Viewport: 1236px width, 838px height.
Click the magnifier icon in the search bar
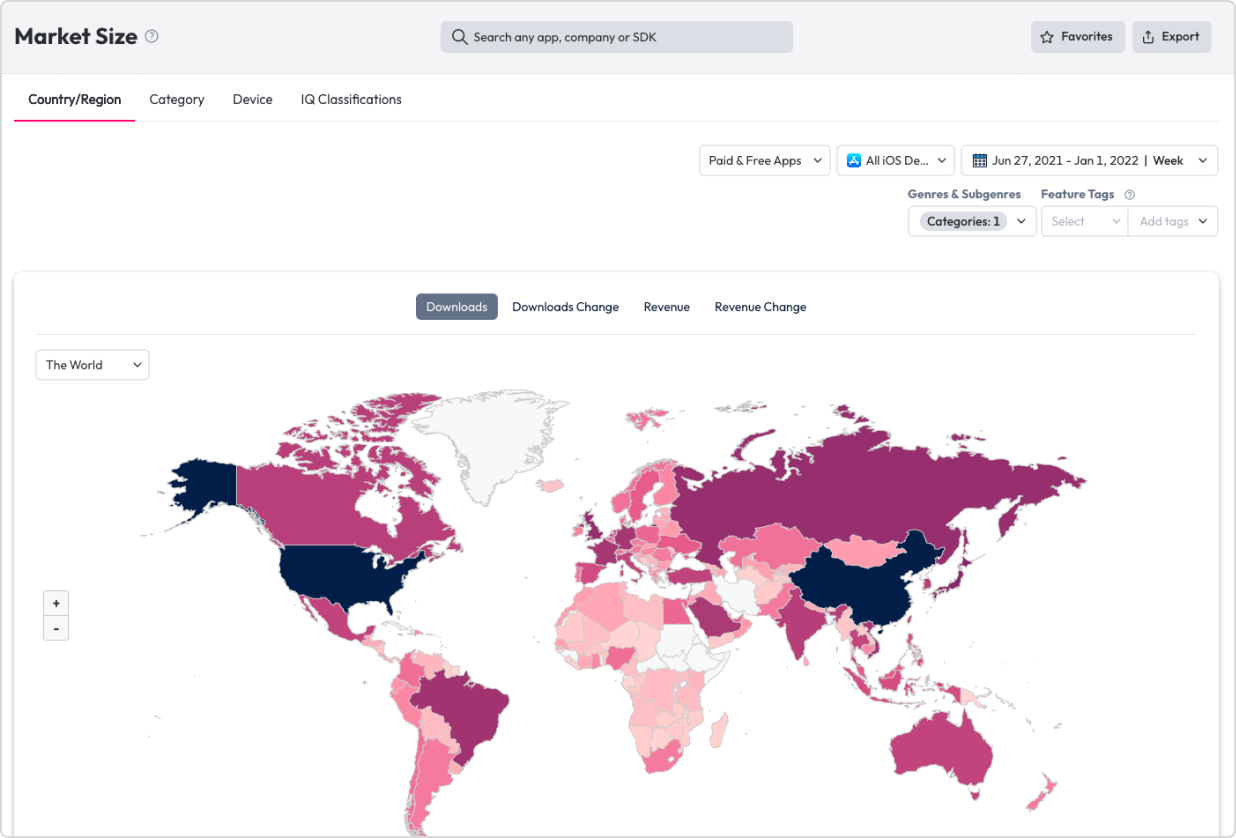pyautogui.click(x=459, y=37)
